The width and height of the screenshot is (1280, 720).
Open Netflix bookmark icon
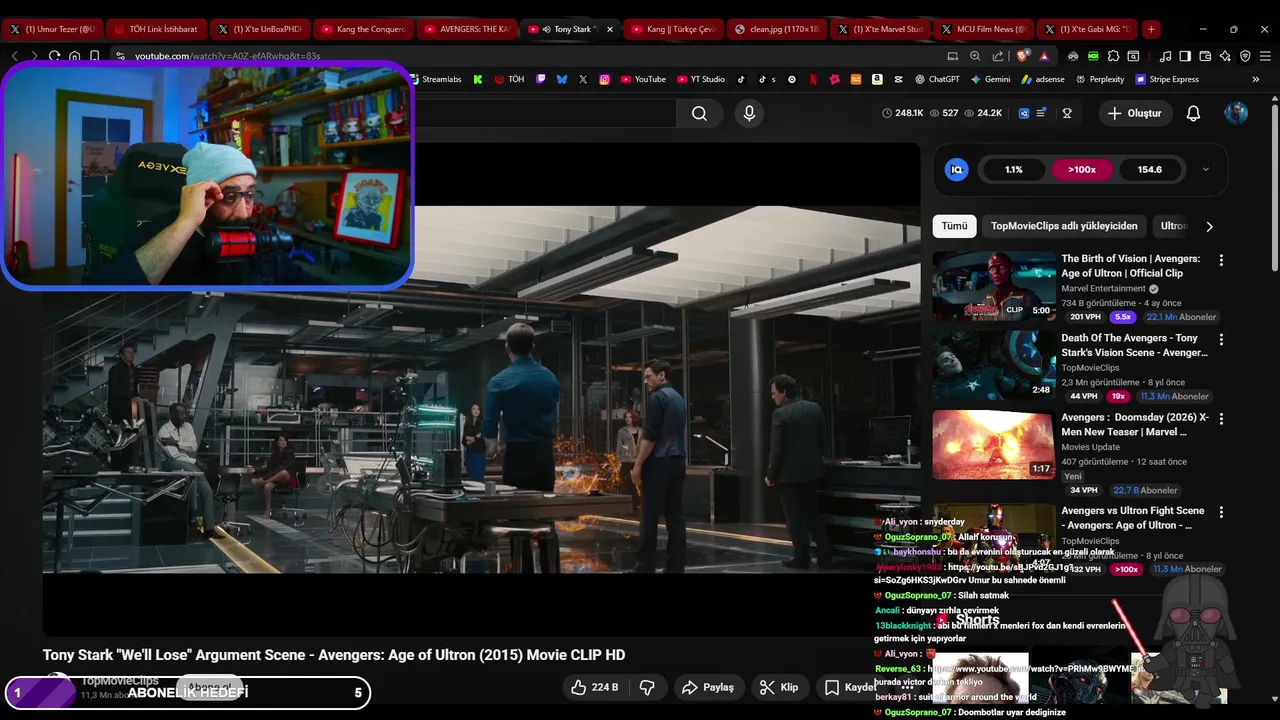click(813, 79)
